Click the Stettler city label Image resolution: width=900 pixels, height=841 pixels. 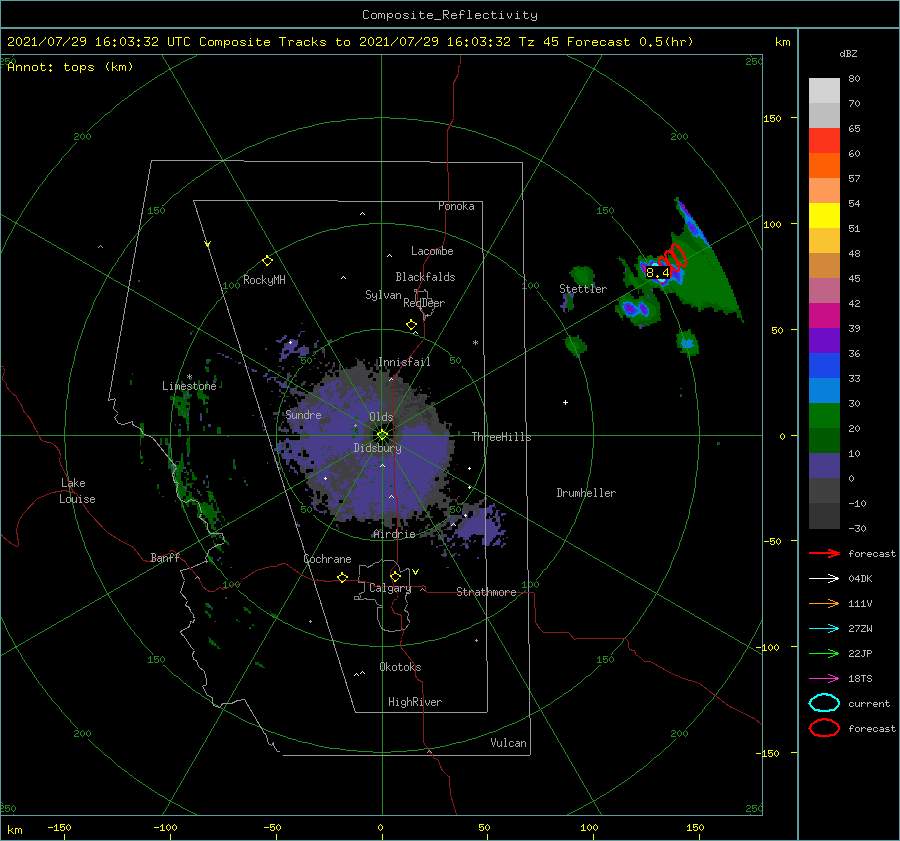click(x=583, y=289)
